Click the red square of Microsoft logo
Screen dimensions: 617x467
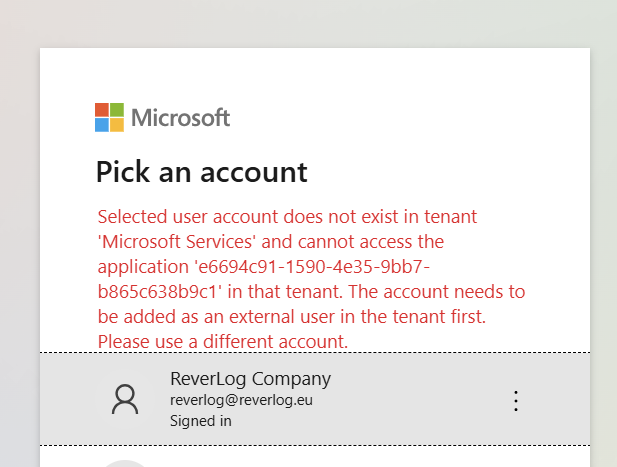(102, 110)
